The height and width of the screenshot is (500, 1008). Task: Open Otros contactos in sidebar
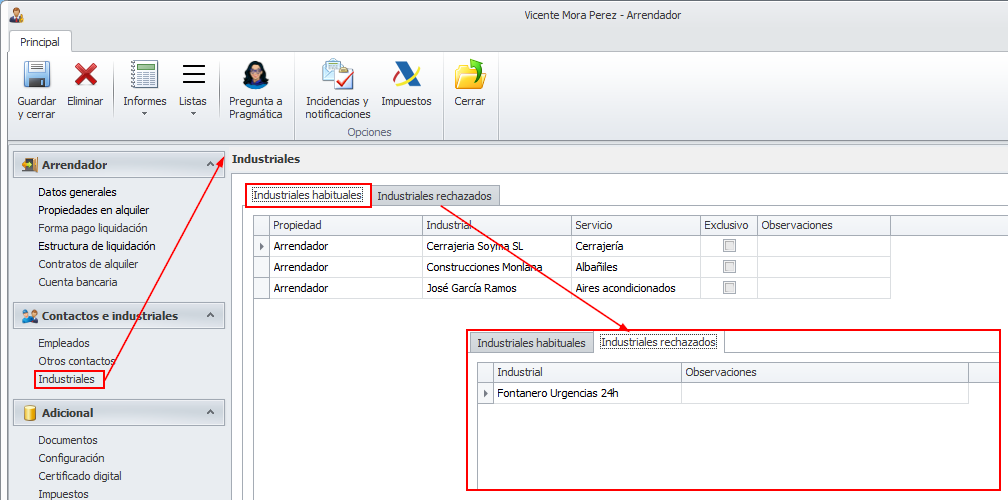coord(76,361)
